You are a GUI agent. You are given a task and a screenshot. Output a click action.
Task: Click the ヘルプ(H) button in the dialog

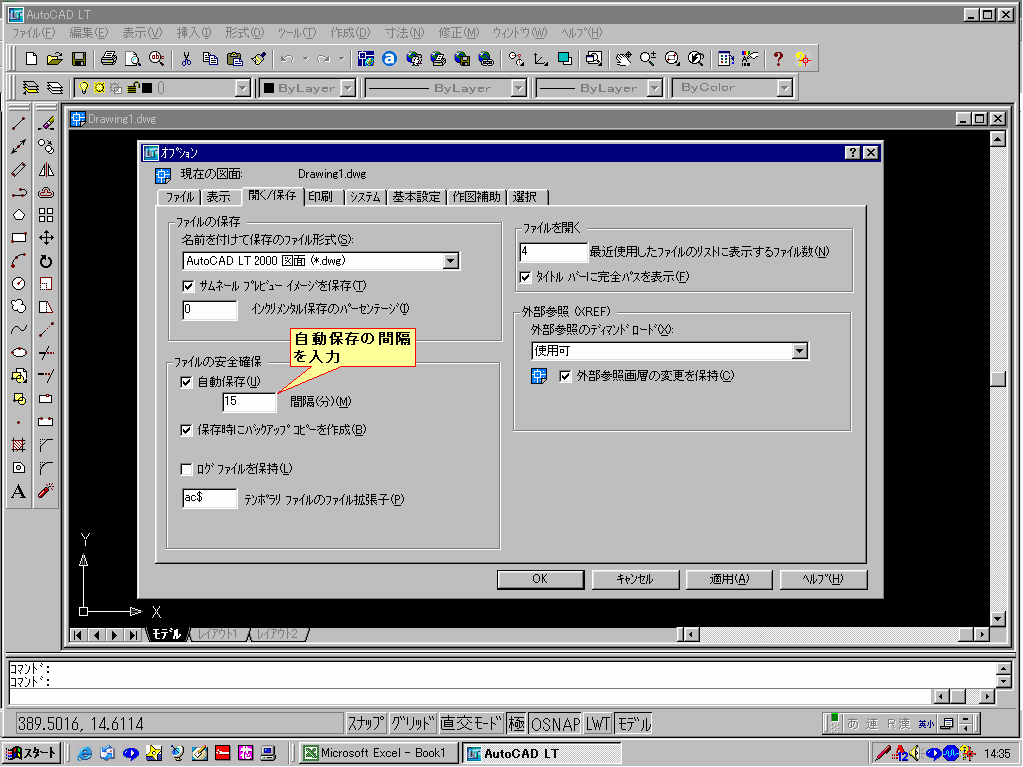823,579
